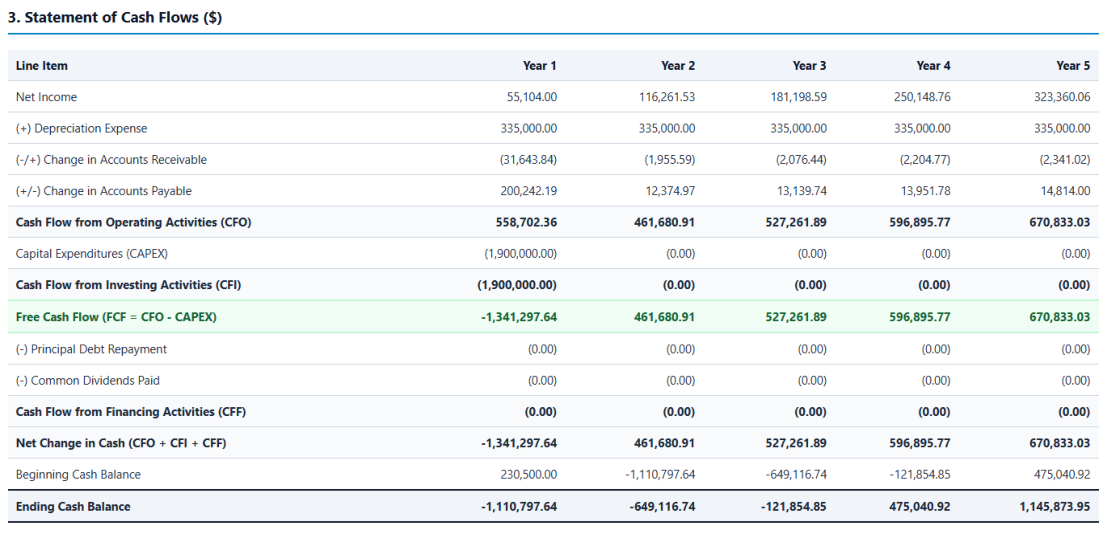This screenshot has height=534, width=1107.
Task: Select the Common Dividends Paid row label
Action: coord(88,380)
